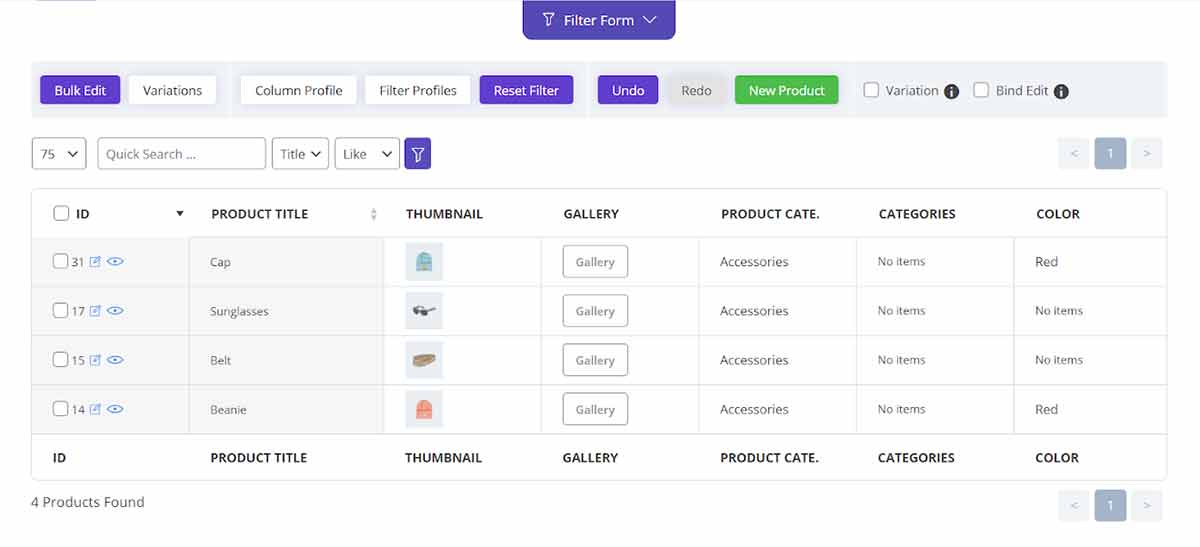Click the Bulk Edit button

click(x=80, y=90)
